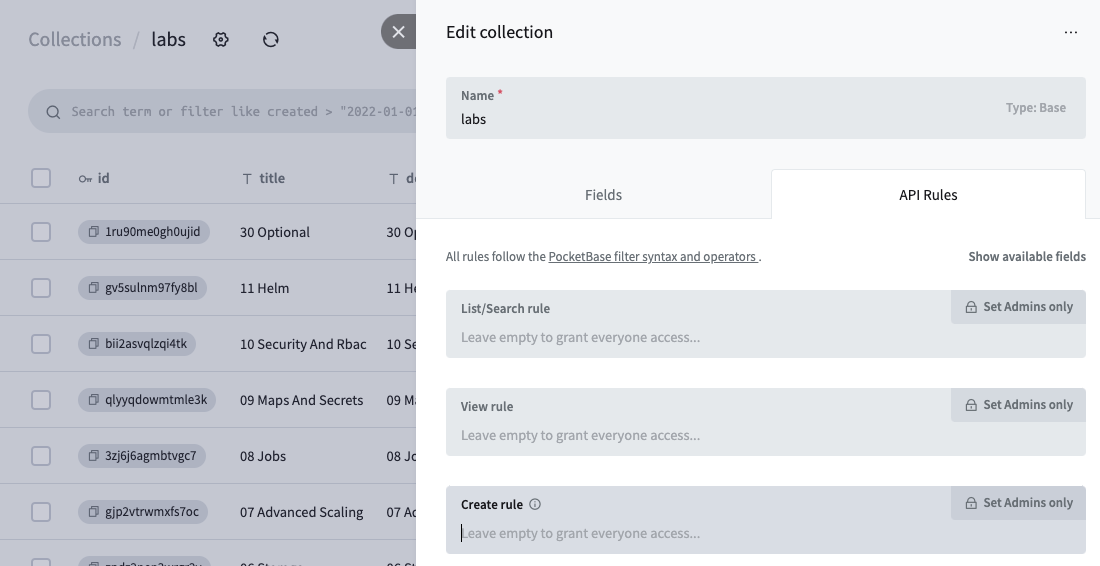
Task: Check the 11 Helm row checkbox
Action: (41, 288)
